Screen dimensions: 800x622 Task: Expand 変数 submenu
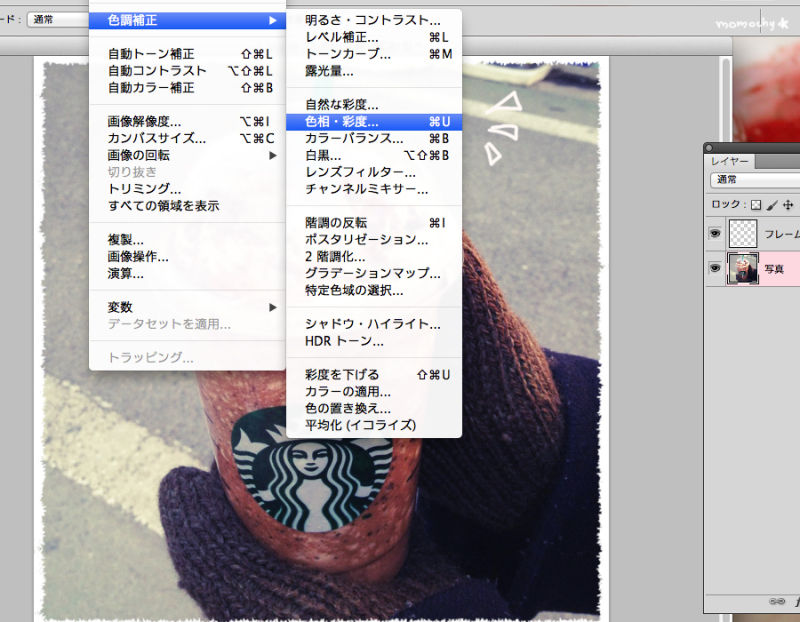[187, 307]
